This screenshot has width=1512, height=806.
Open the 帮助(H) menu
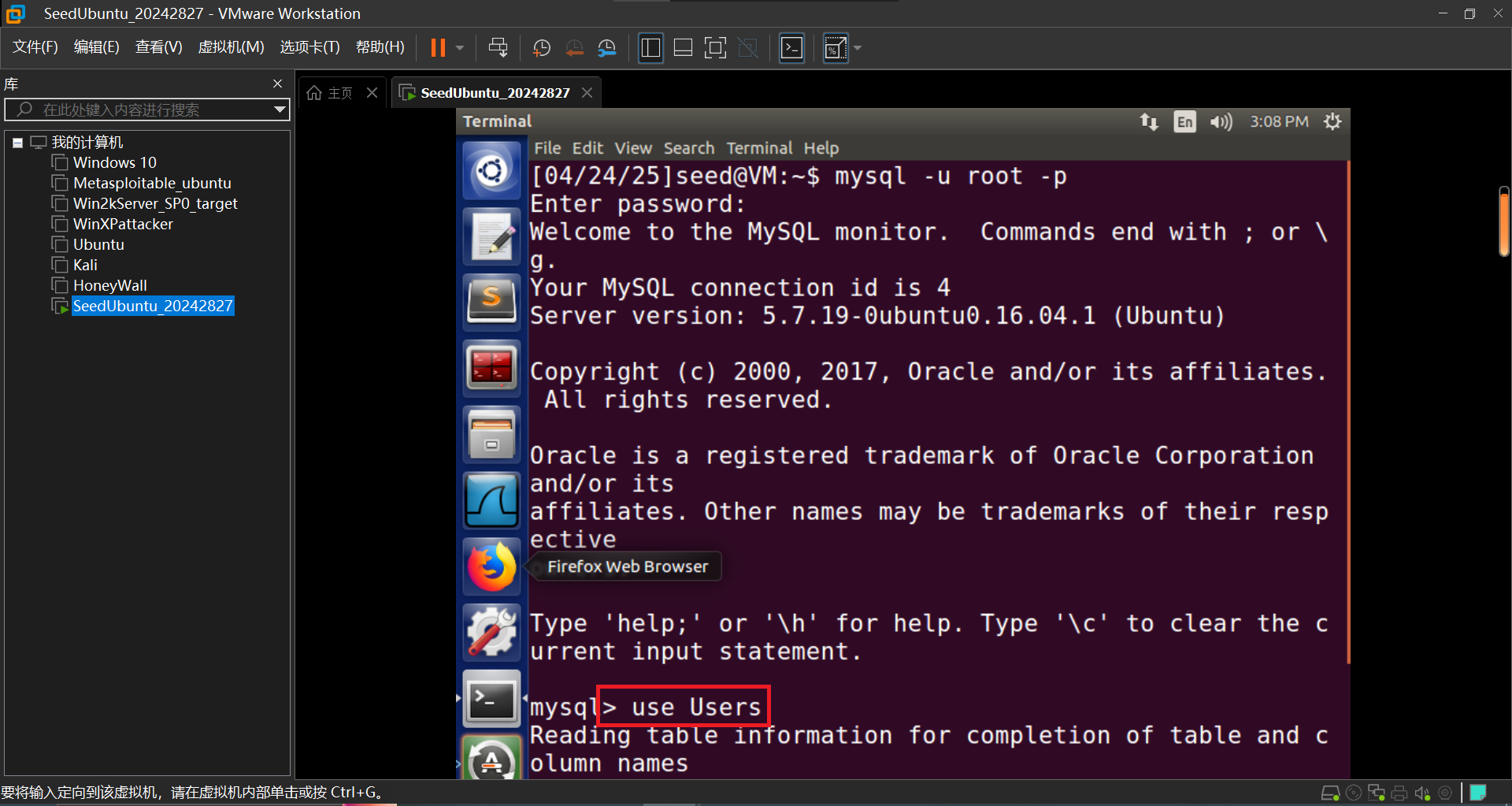380,47
